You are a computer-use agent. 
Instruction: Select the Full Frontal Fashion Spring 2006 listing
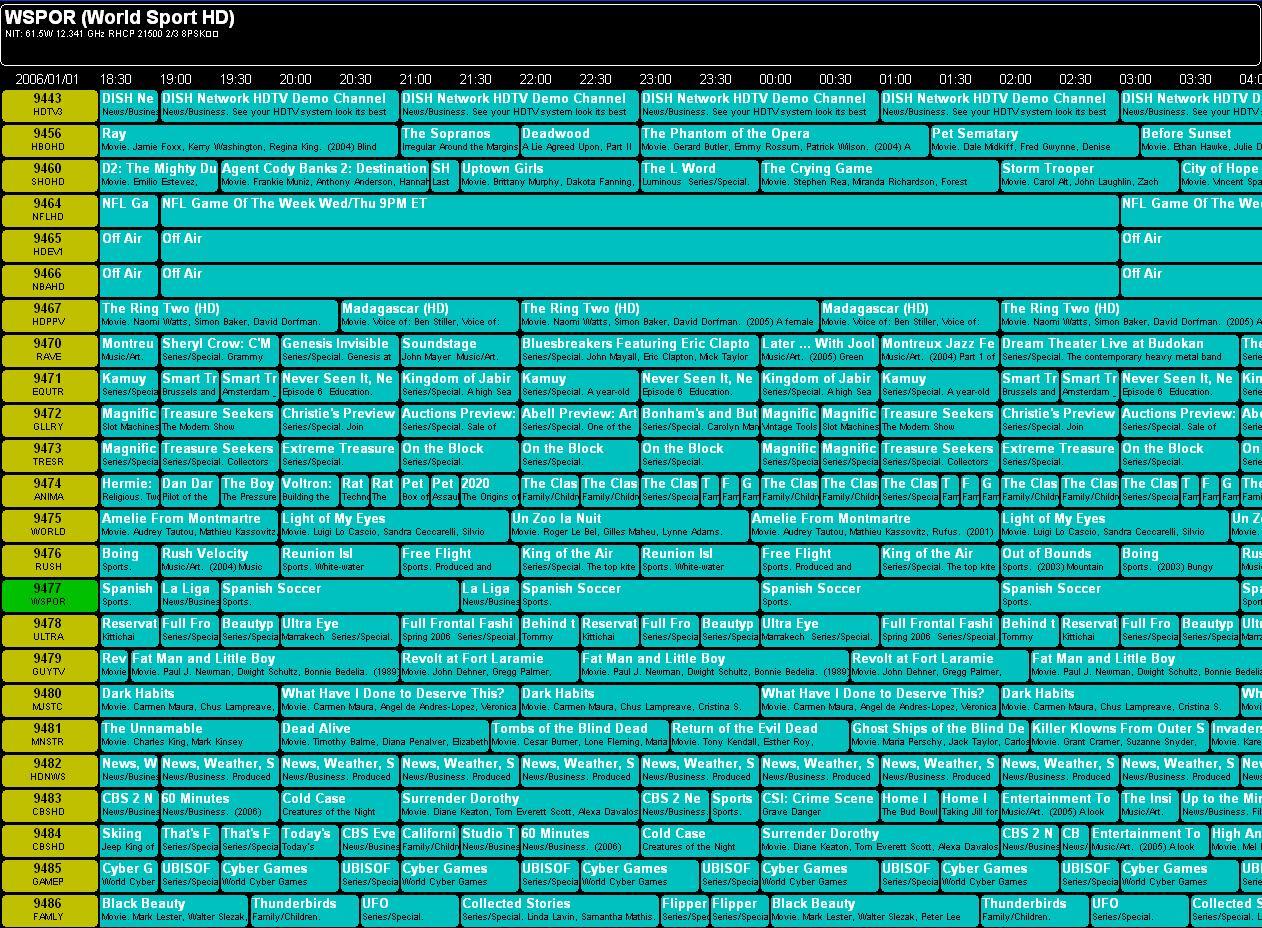point(459,631)
